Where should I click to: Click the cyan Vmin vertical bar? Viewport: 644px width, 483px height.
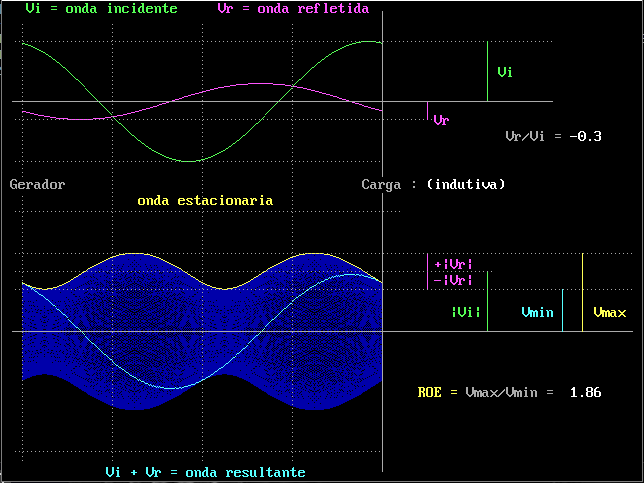pos(562,310)
